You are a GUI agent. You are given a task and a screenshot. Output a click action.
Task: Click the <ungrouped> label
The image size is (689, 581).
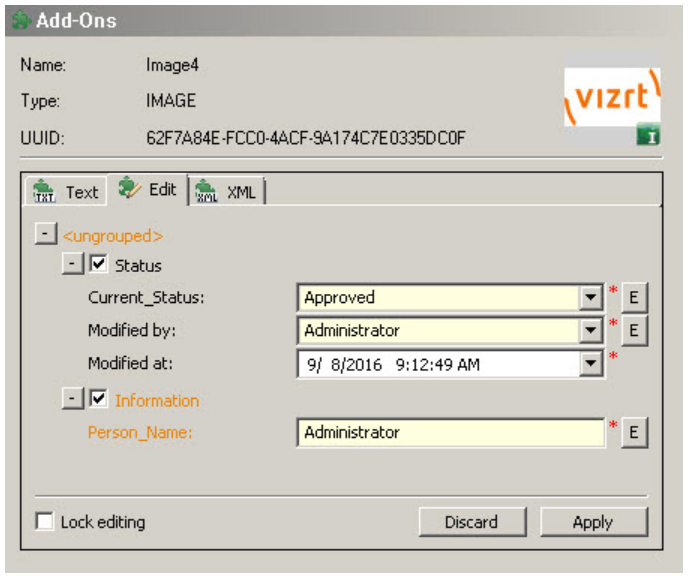[113, 236]
